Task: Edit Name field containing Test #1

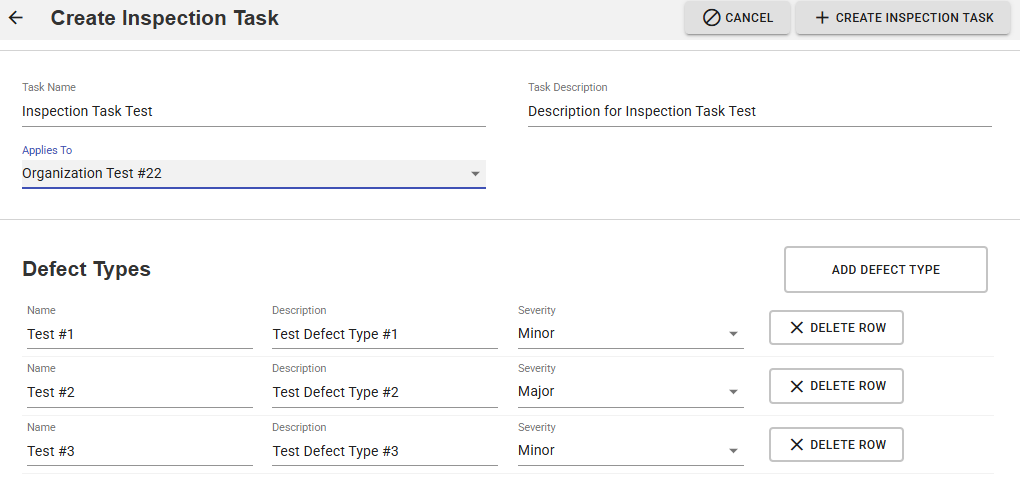Action: (x=140, y=334)
